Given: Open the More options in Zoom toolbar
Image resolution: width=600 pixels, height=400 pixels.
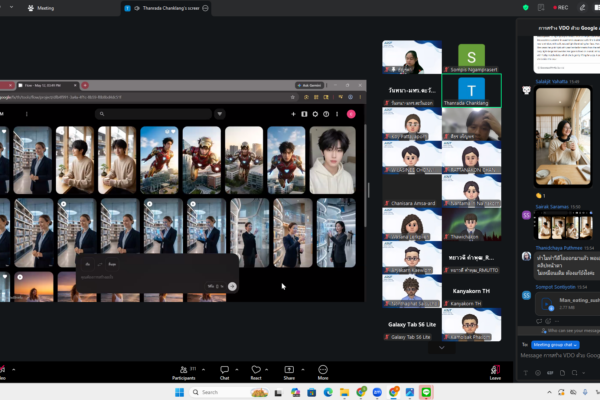Looking at the screenshot, I should 323,372.
